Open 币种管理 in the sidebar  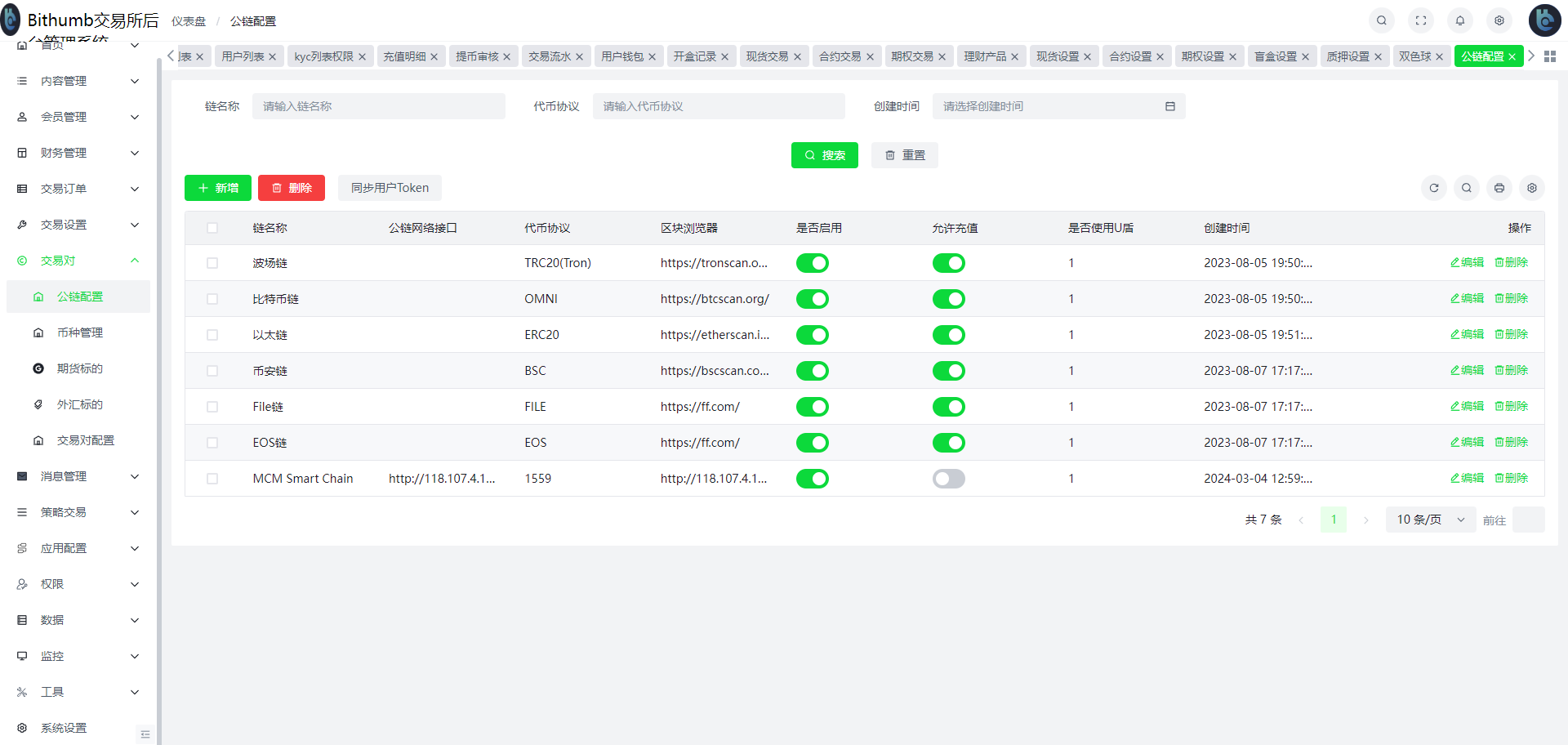pyautogui.click(x=80, y=332)
